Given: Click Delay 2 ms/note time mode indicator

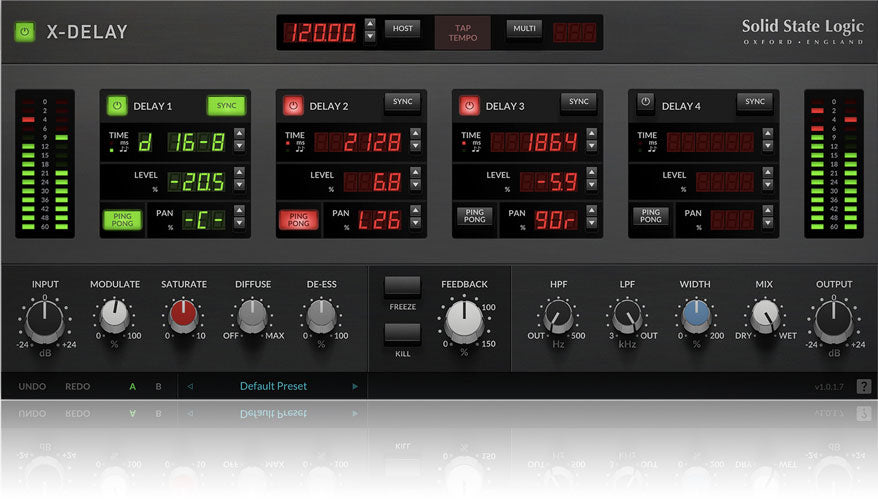Looking at the screenshot, I should point(295,147).
